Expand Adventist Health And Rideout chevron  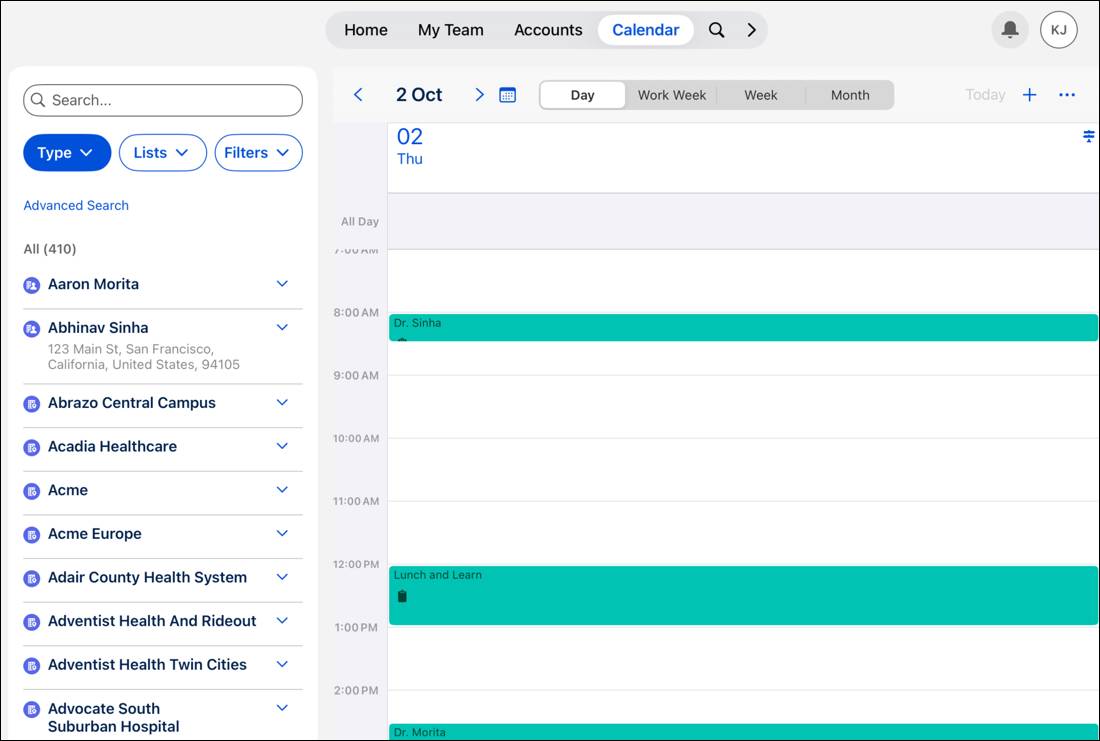click(282, 621)
